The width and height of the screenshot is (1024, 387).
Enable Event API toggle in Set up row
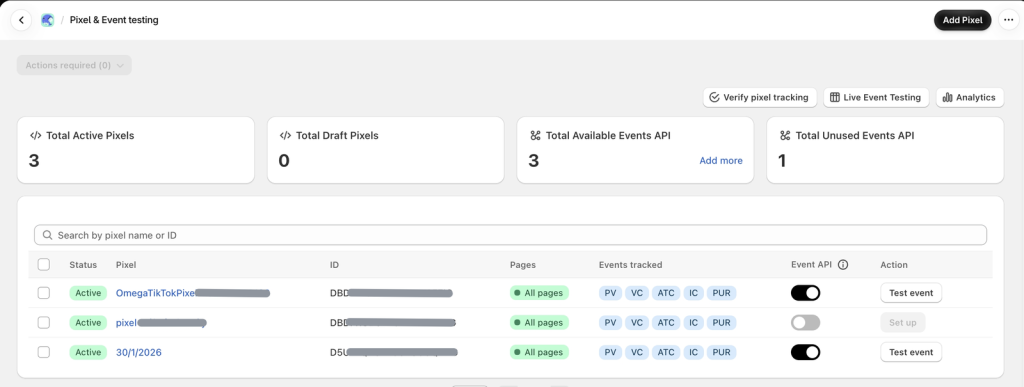pyautogui.click(x=805, y=322)
